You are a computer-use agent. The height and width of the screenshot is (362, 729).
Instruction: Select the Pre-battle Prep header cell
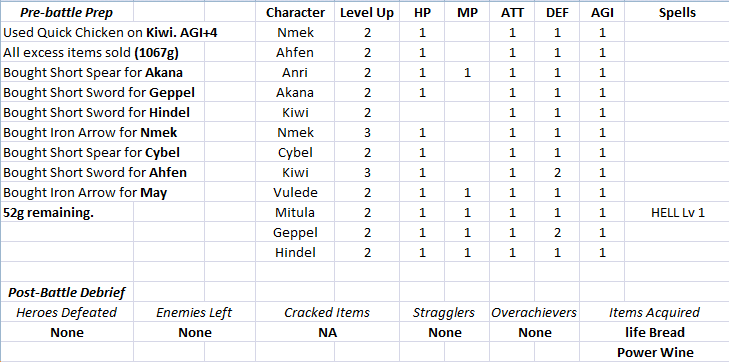67,13
